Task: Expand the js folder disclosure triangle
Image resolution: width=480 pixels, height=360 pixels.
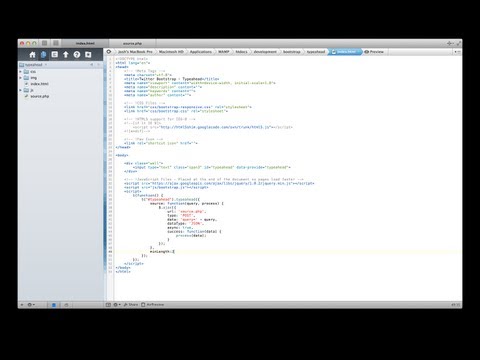Action: pyautogui.click(x=21, y=90)
